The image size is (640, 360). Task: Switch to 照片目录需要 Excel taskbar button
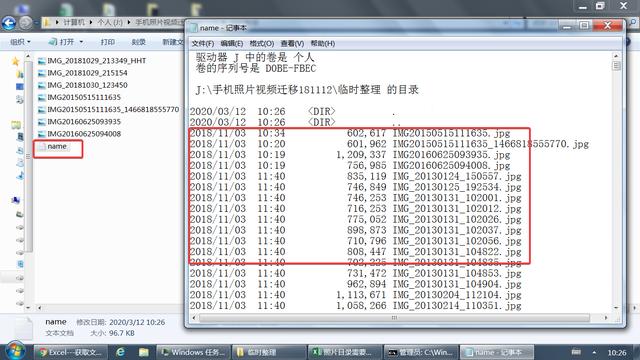(344, 352)
